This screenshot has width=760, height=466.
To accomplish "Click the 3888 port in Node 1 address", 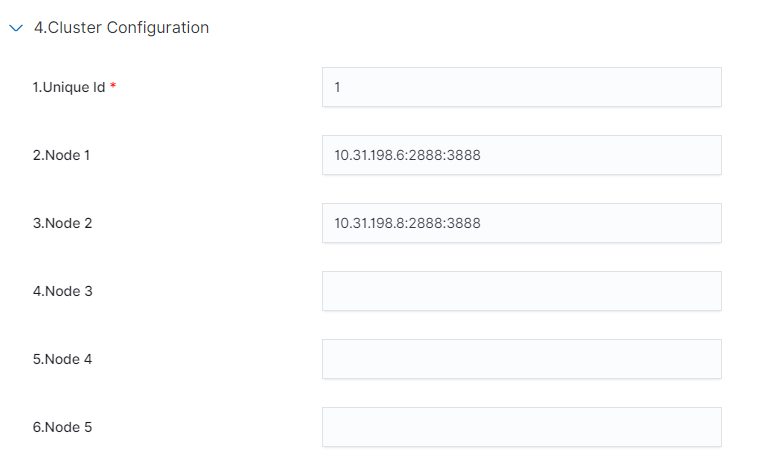I will (x=464, y=155).
